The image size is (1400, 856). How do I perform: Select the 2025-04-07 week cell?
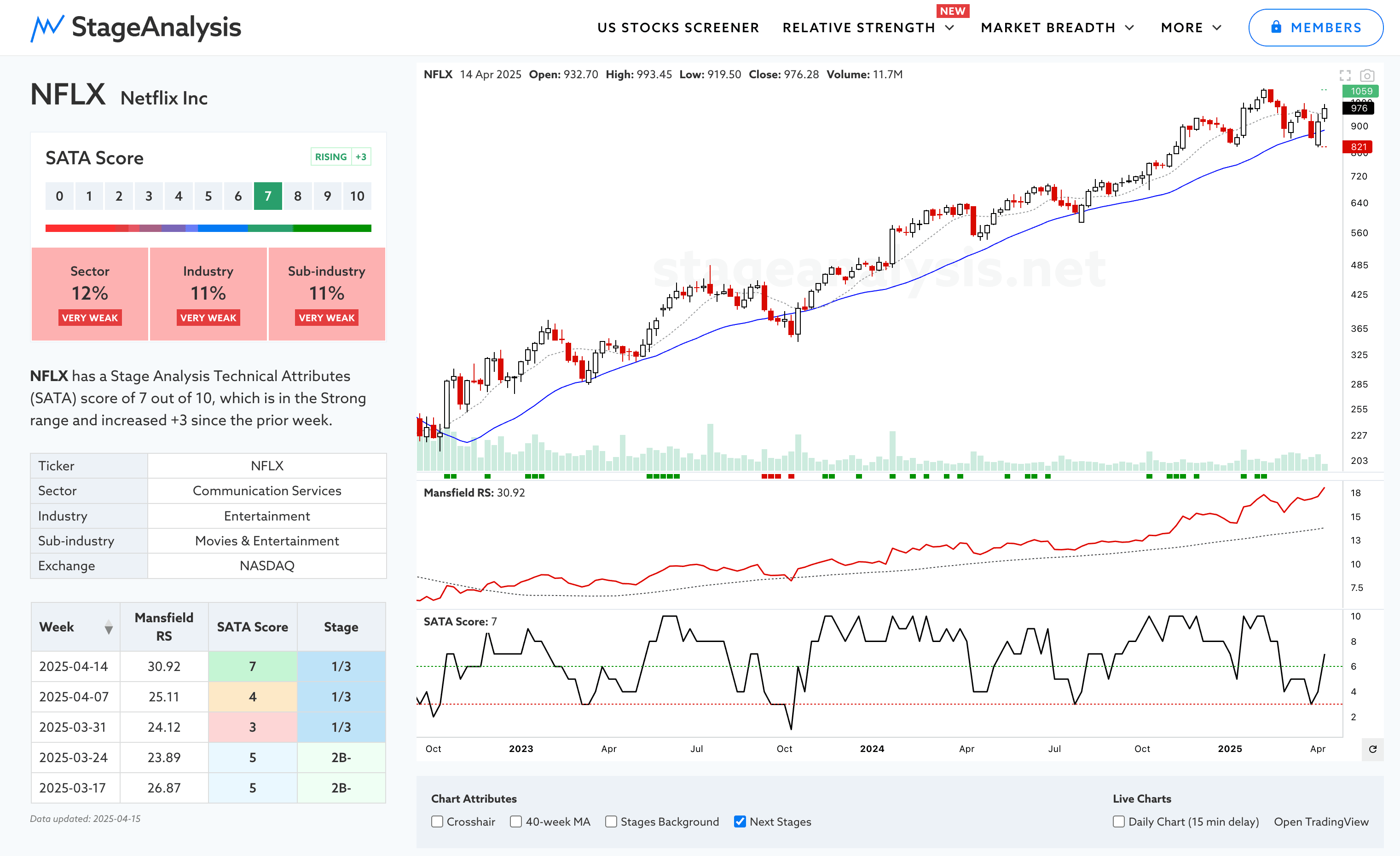pos(75,696)
